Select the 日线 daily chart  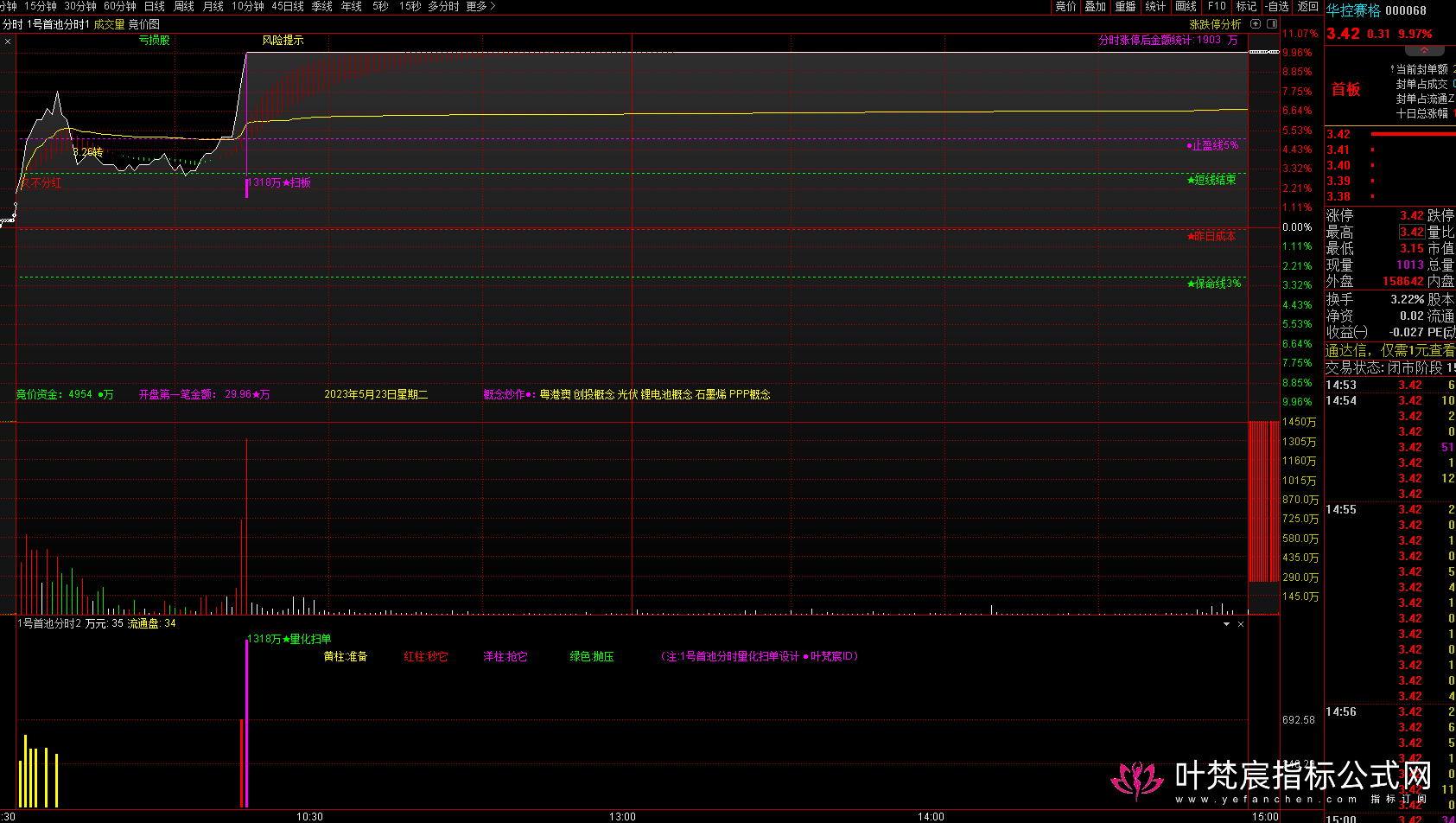point(155,6)
